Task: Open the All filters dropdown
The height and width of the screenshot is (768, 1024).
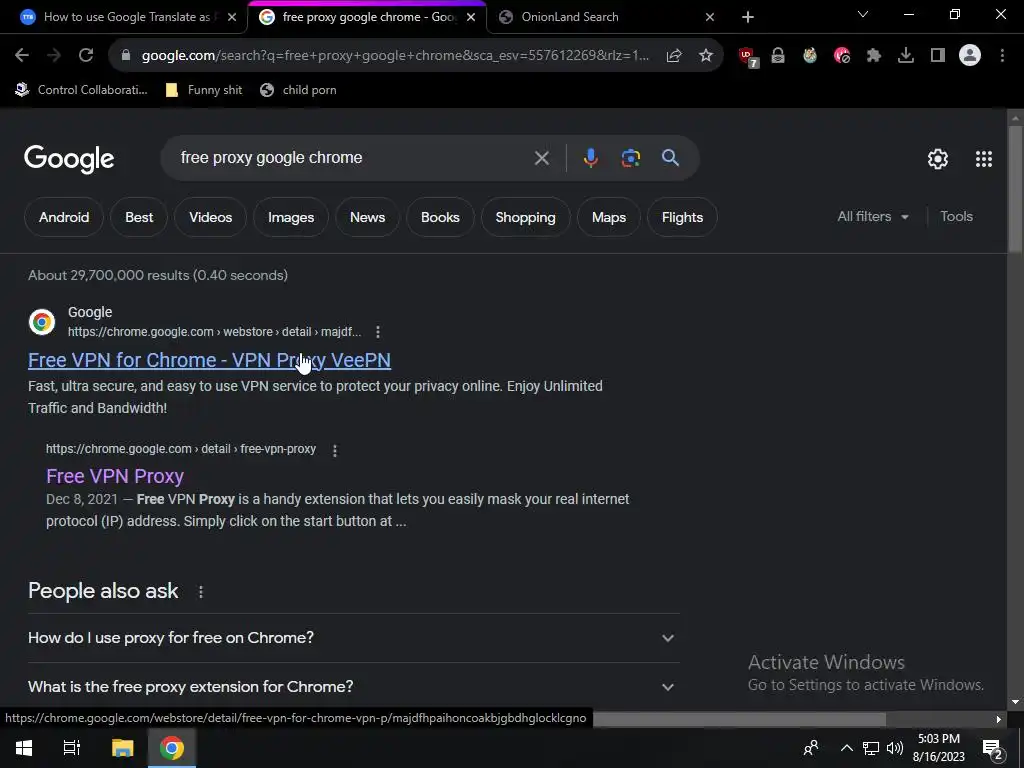Action: click(872, 217)
